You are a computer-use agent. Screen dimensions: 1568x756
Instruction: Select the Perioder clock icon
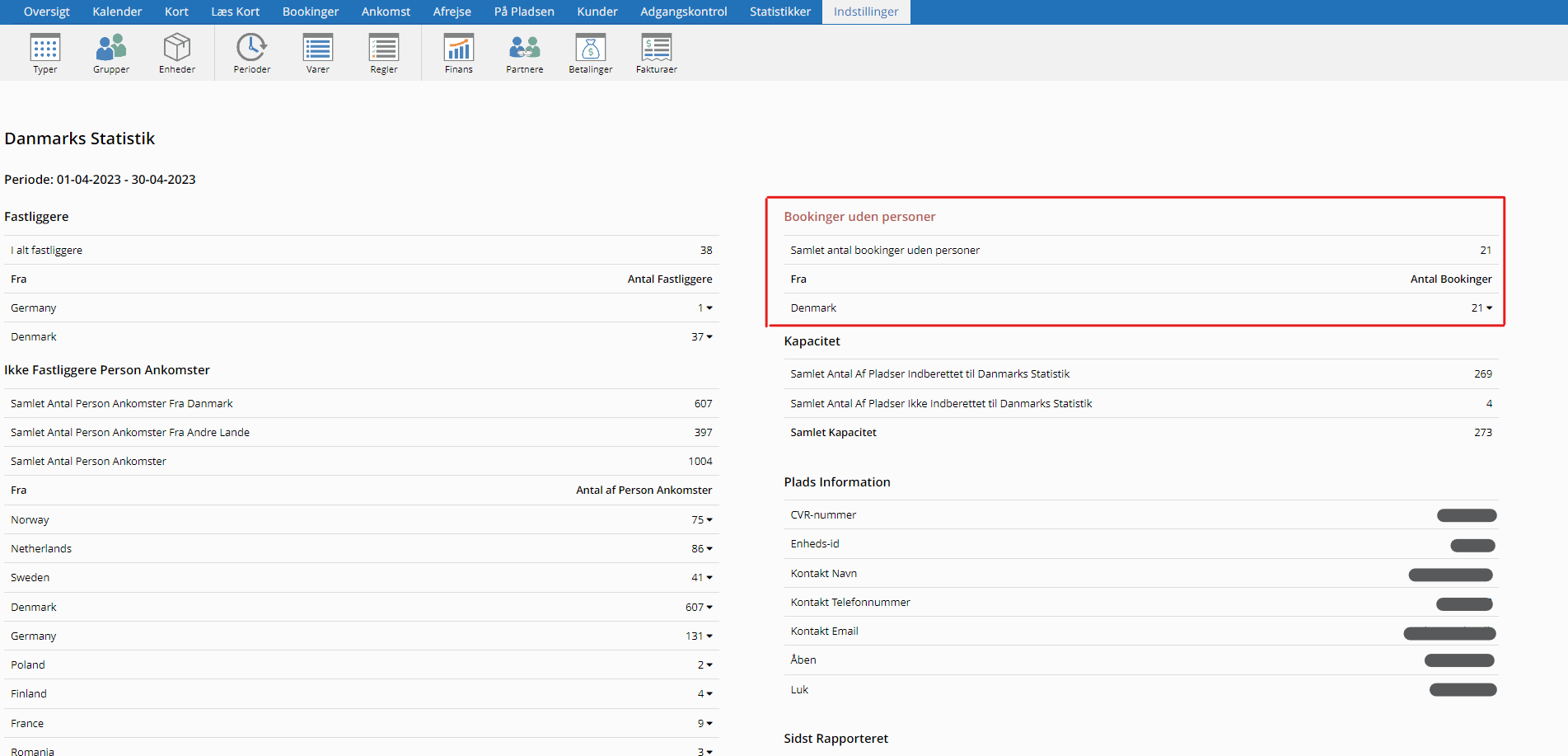[251, 48]
